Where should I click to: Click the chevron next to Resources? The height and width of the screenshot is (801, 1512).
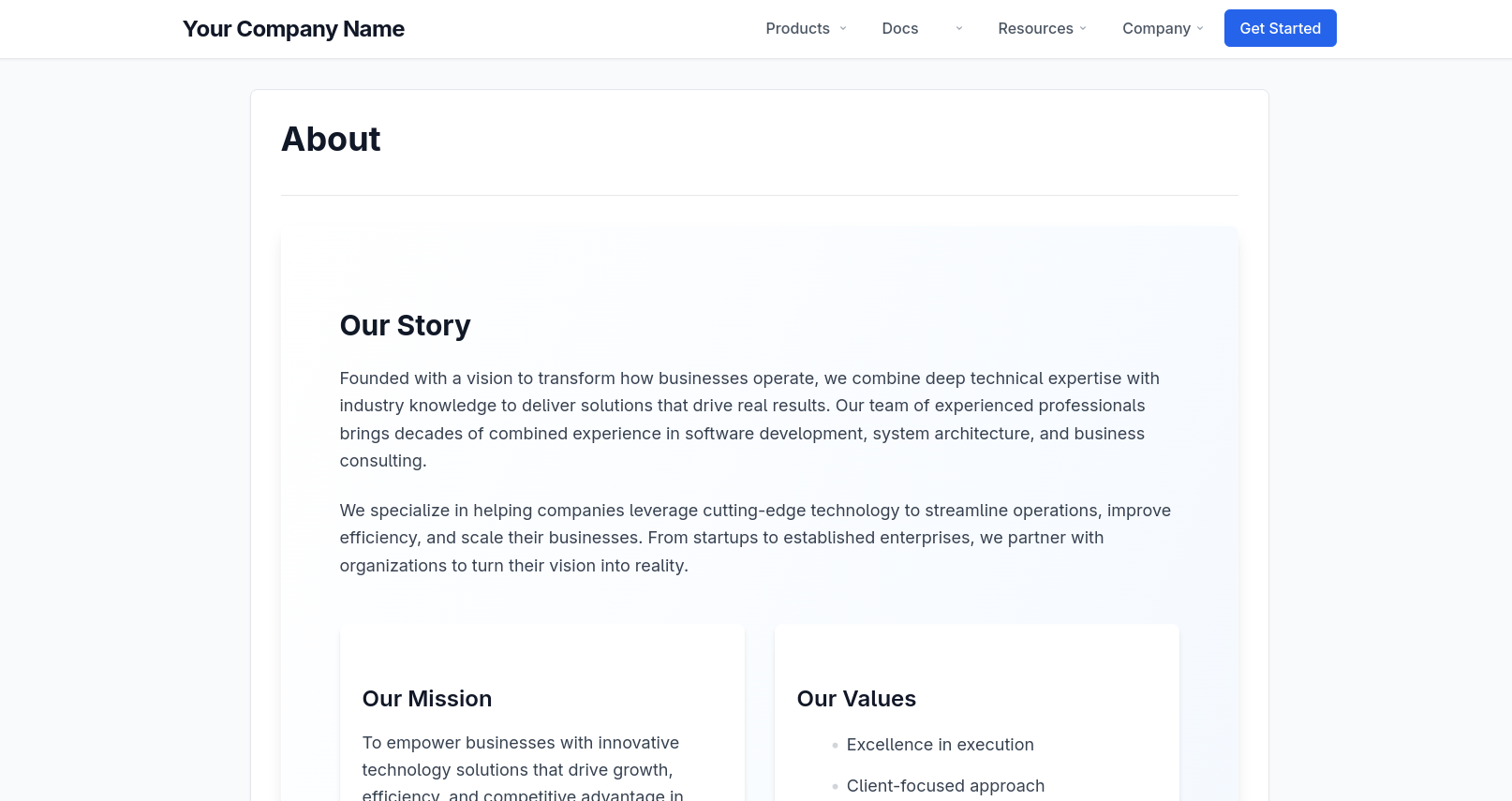coord(1083,28)
